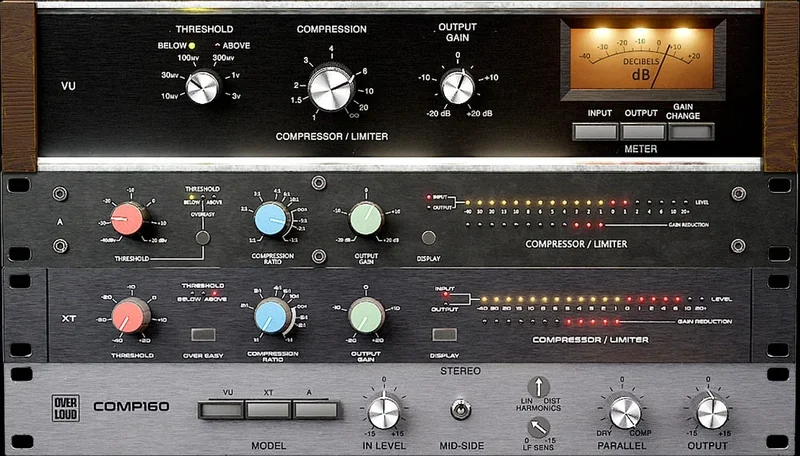Click the Input indicator LED on unit A

coord(428,197)
